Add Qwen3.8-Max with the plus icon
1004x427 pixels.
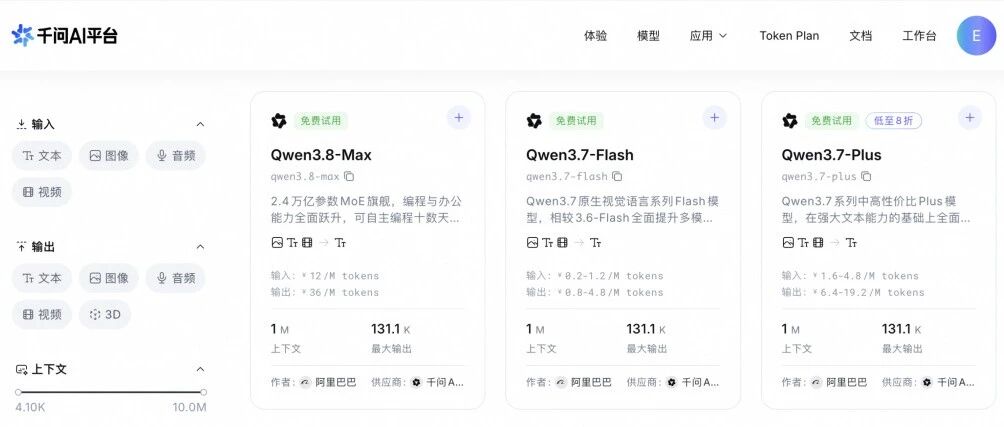[458, 118]
